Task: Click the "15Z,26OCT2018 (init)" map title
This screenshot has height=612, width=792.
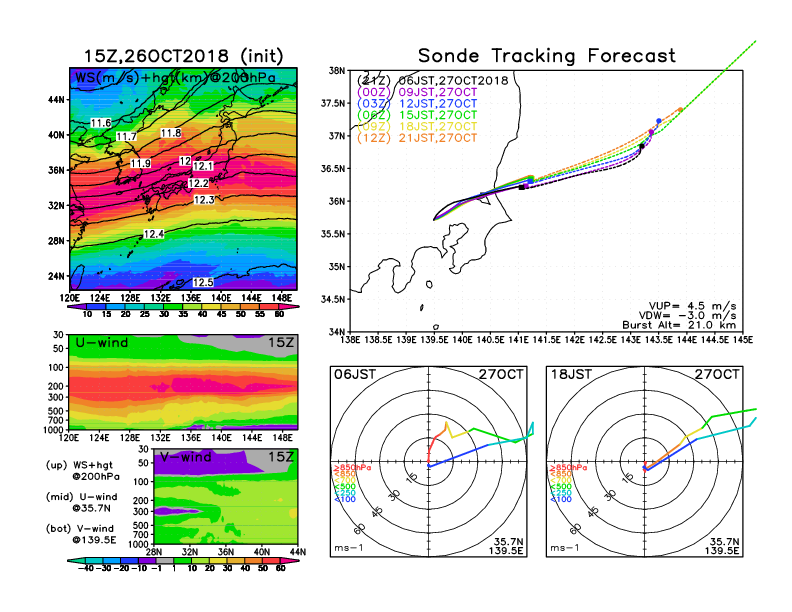Action: [x=183, y=56]
